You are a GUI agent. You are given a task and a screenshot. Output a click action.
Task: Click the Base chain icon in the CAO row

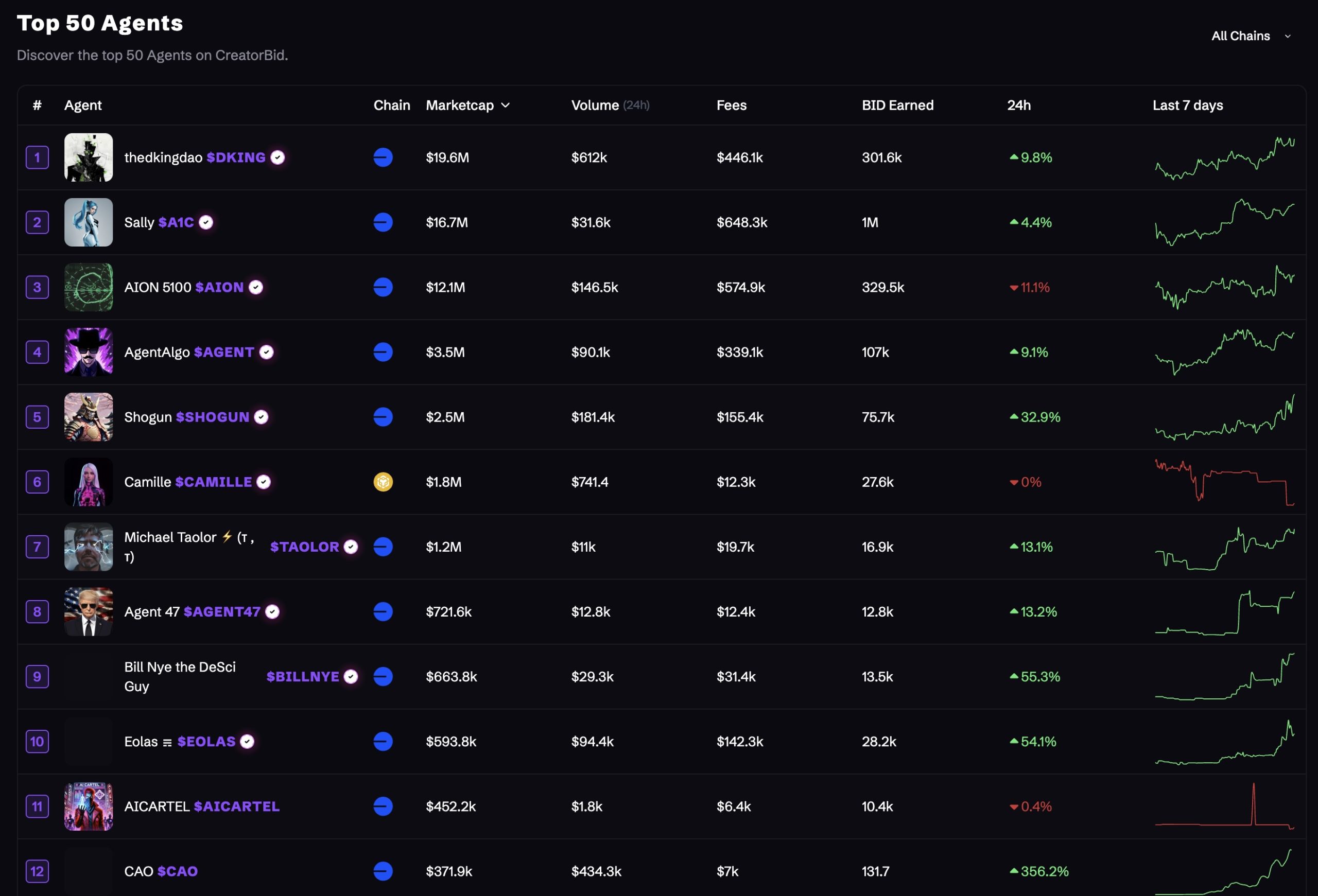coord(384,871)
